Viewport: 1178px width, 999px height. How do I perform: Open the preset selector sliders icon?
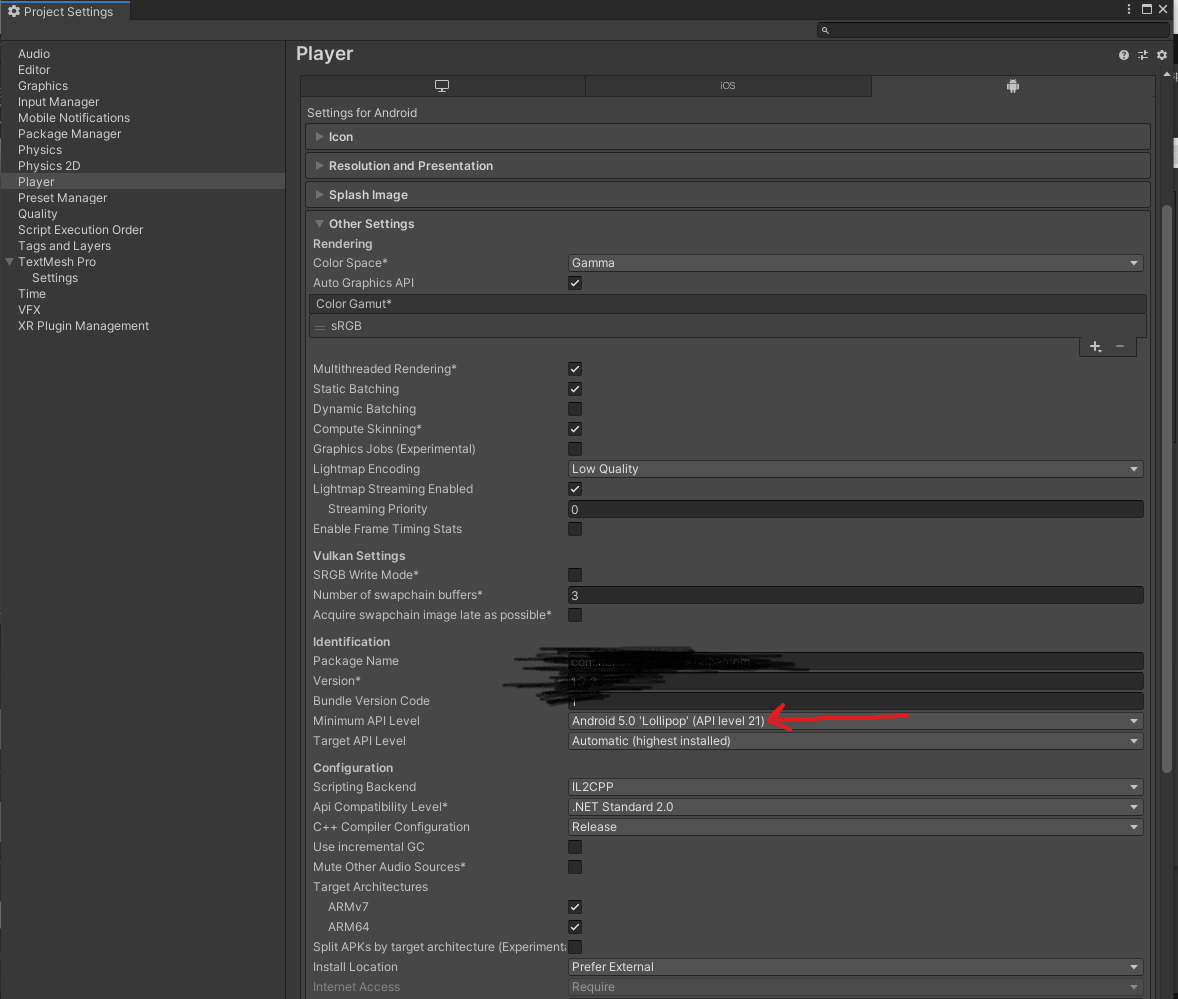click(x=1143, y=55)
